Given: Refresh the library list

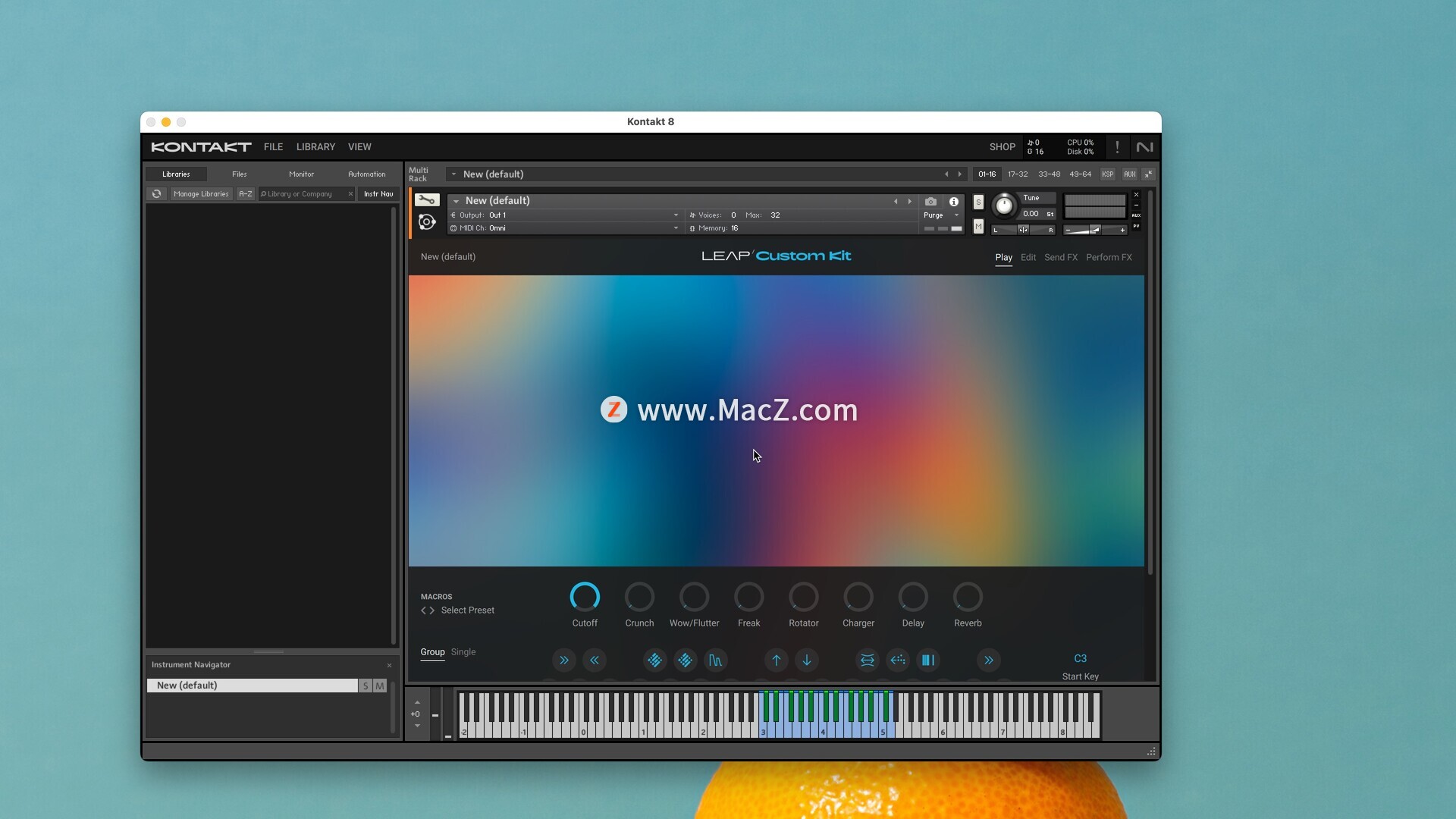Looking at the screenshot, I should pyautogui.click(x=157, y=194).
